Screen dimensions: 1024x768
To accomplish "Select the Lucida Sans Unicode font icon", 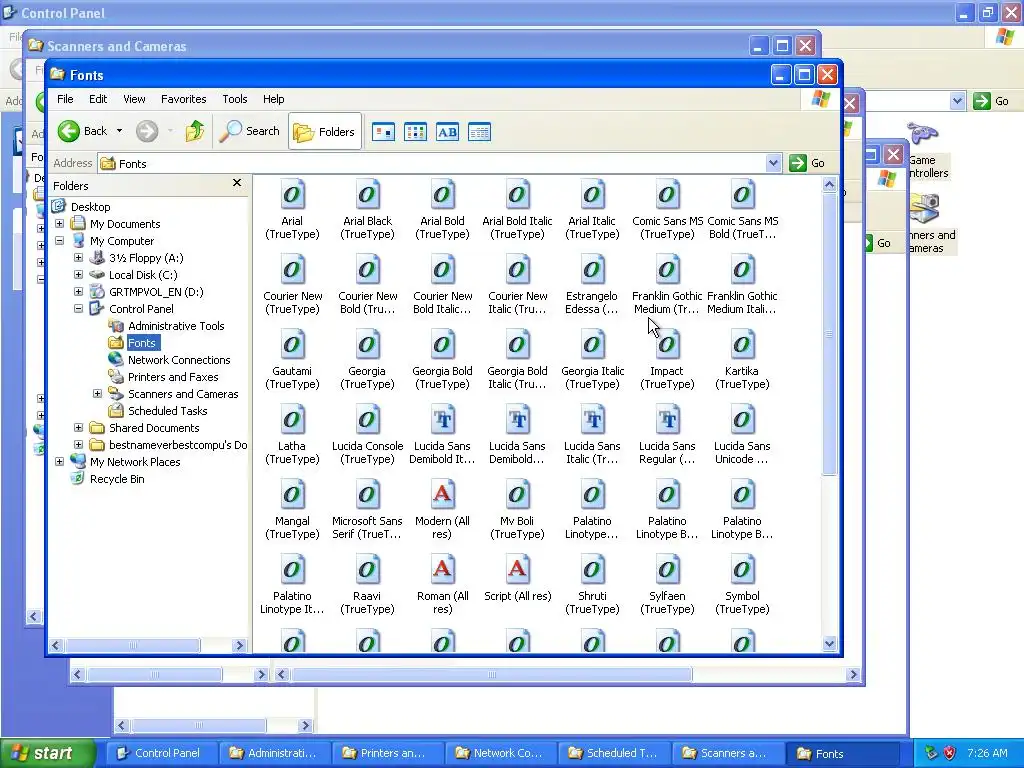I will click(x=743, y=420).
